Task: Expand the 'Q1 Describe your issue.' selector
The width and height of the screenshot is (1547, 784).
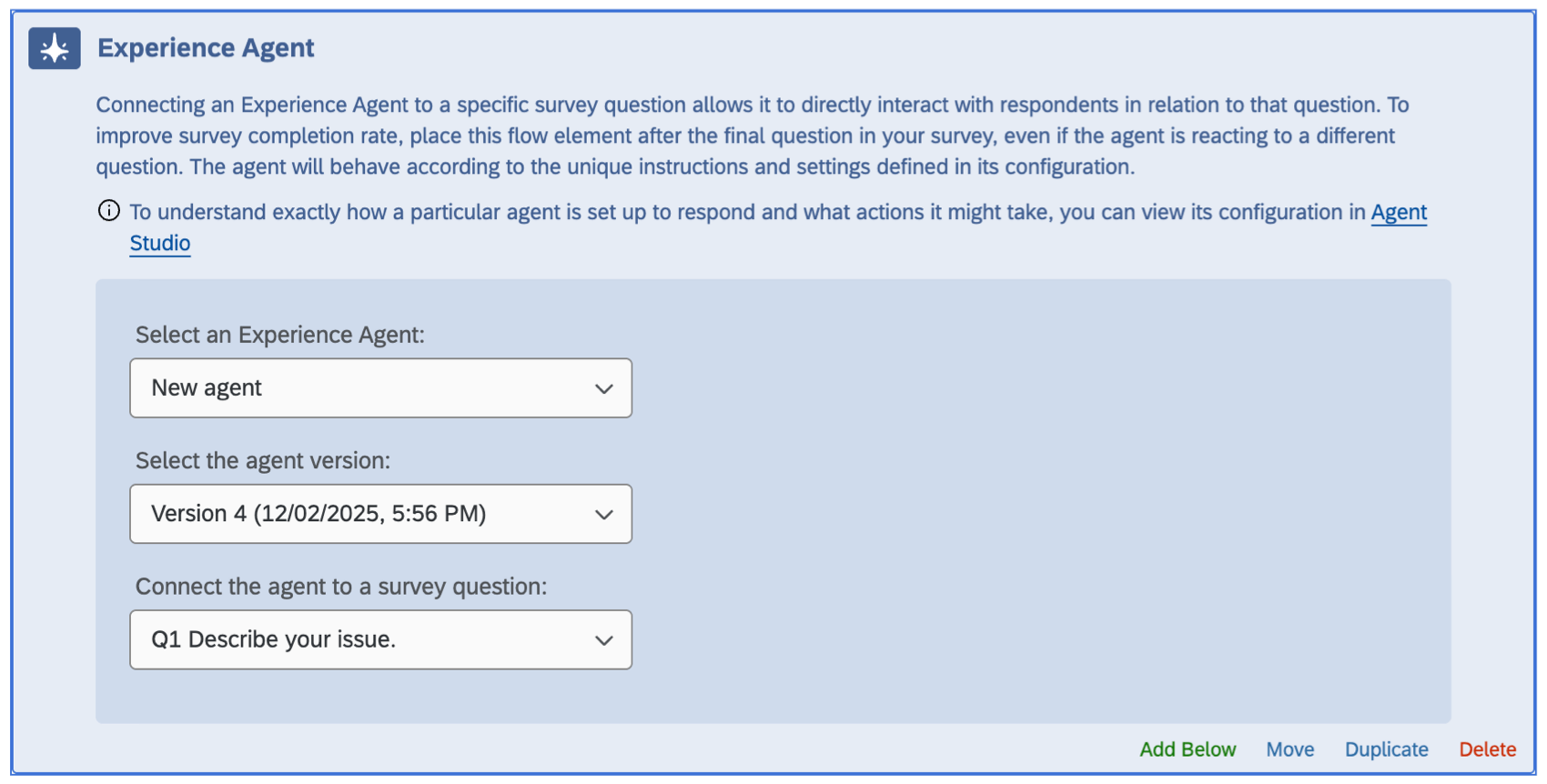Action: tap(381, 639)
